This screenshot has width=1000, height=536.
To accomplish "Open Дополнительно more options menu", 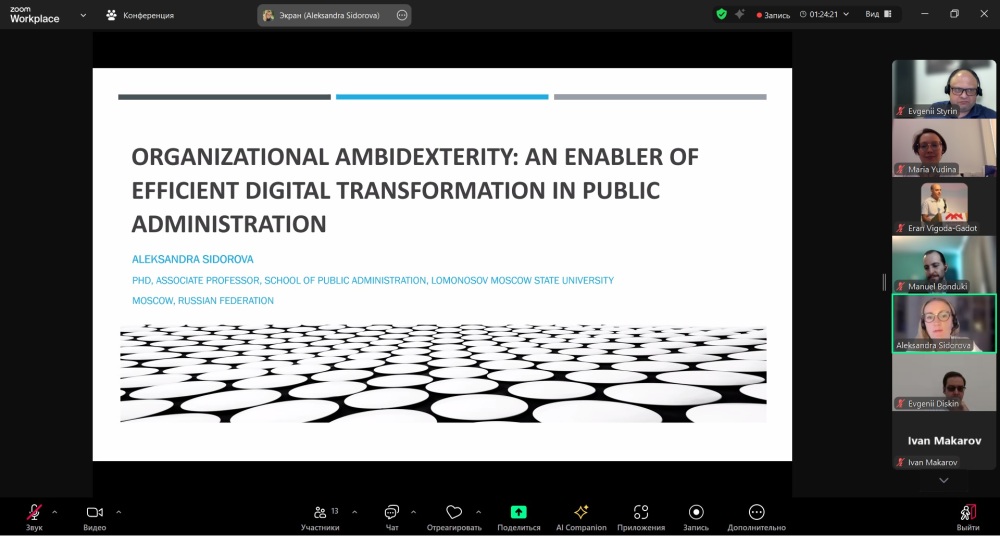I will [x=756, y=516].
